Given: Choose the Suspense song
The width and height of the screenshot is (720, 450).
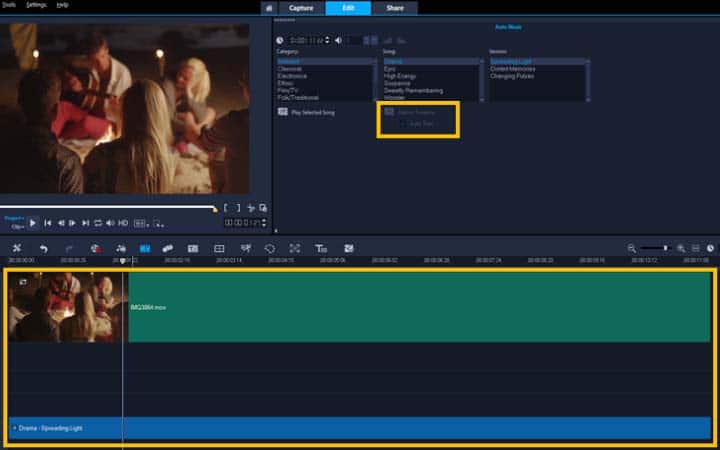Looking at the screenshot, I should click(x=397, y=84).
